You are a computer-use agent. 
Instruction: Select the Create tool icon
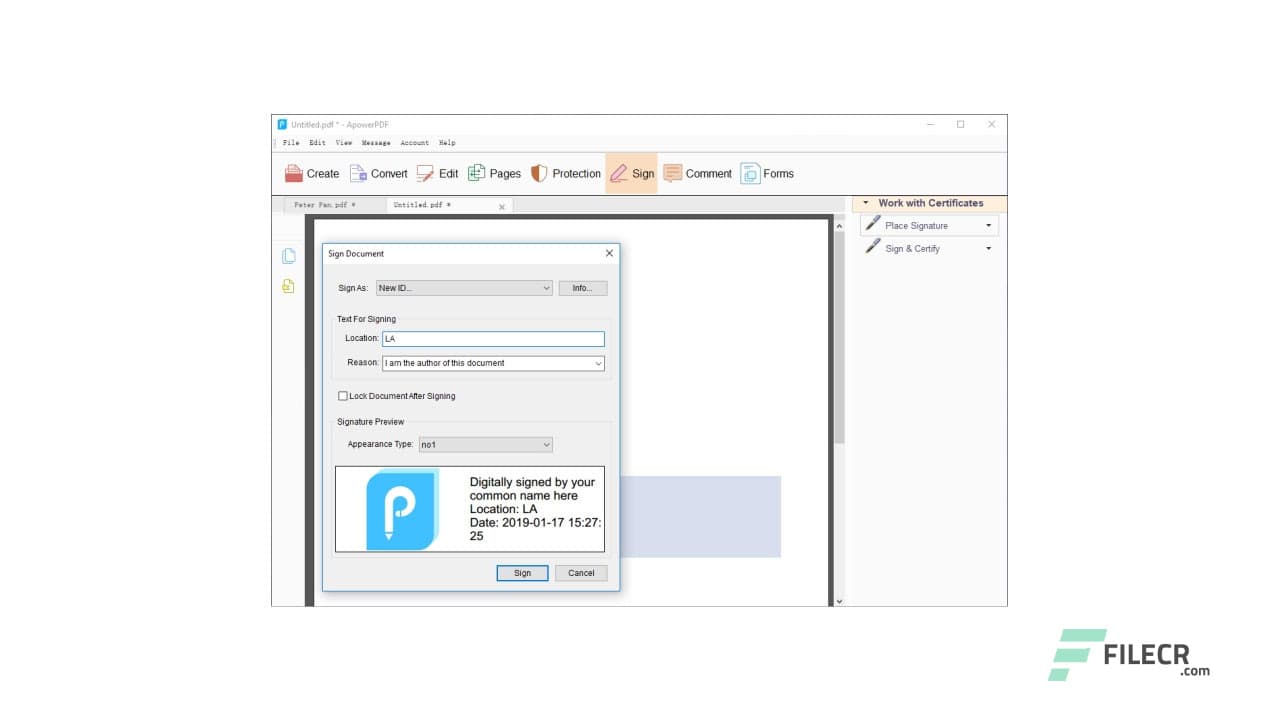pos(294,173)
